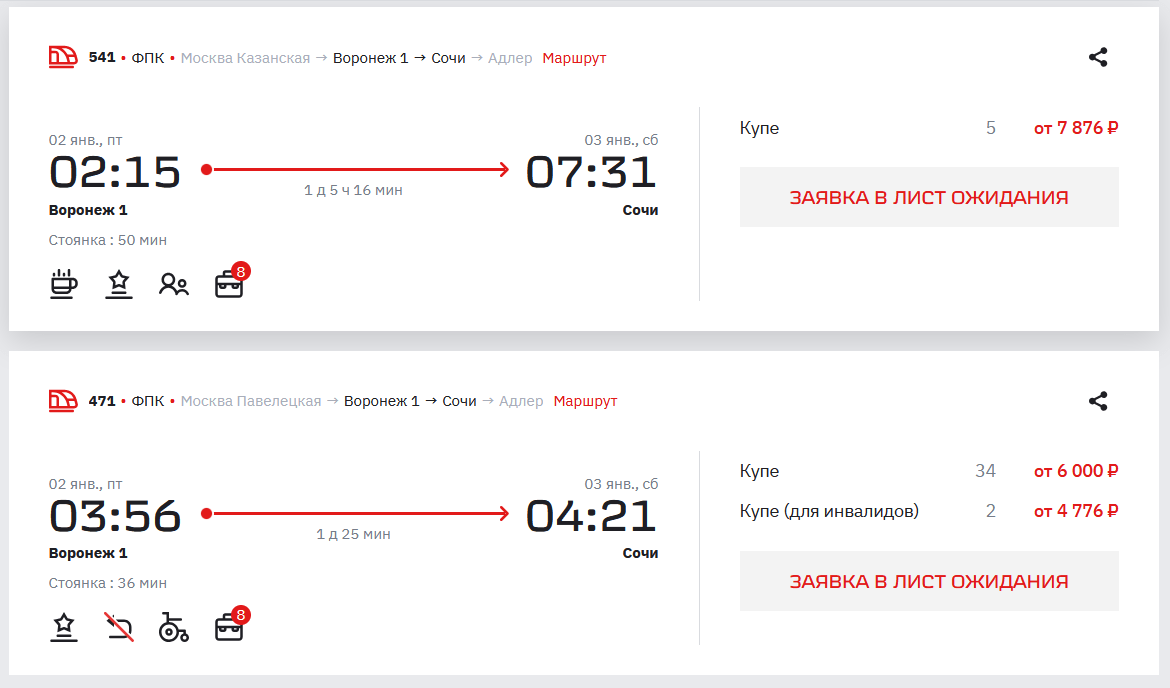This screenshot has width=1170, height=688.
Task: Click the hot drinks cup icon, train 541
Action: pyautogui.click(x=64, y=284)
